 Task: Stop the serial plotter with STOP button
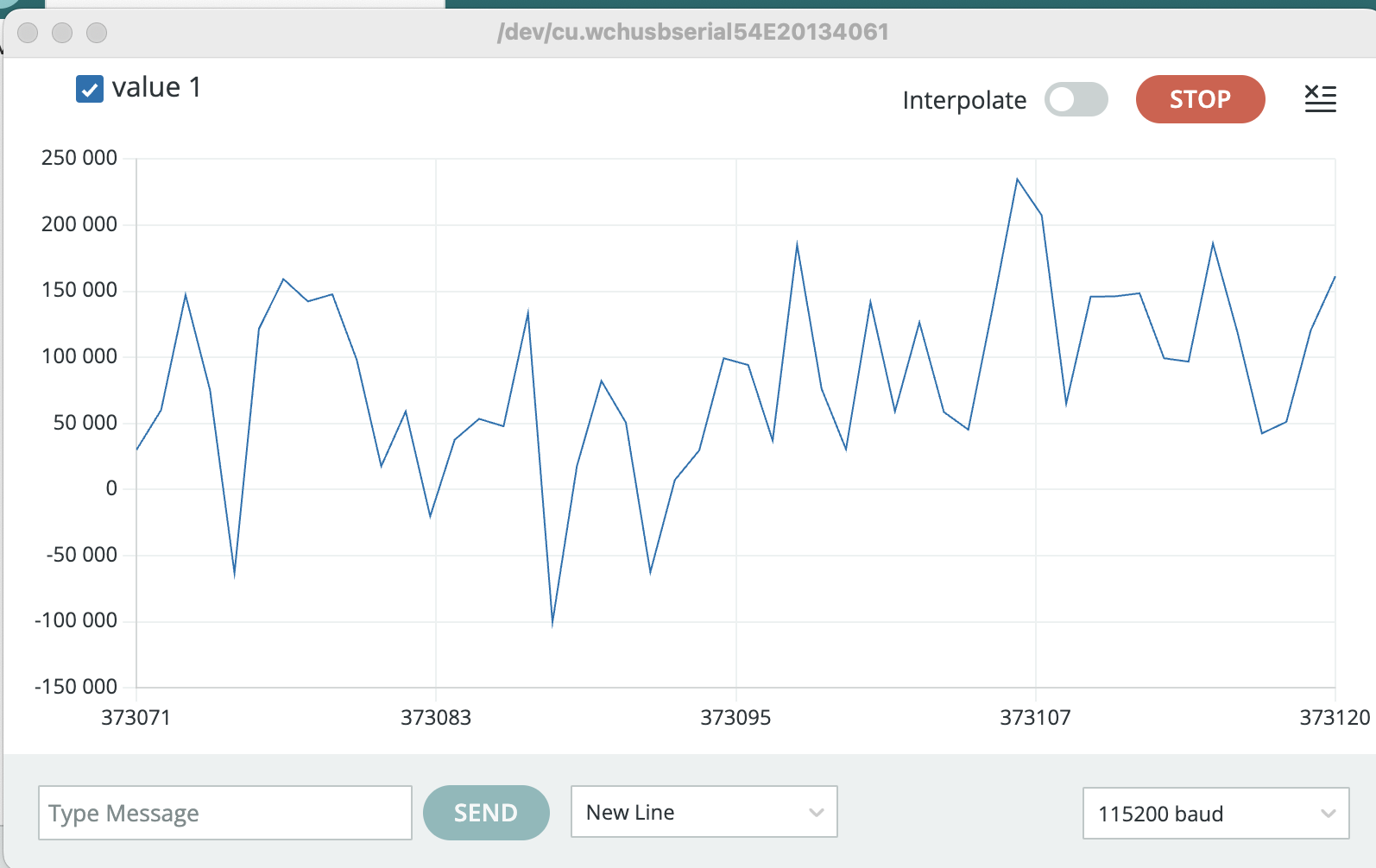click(1200, 99)
